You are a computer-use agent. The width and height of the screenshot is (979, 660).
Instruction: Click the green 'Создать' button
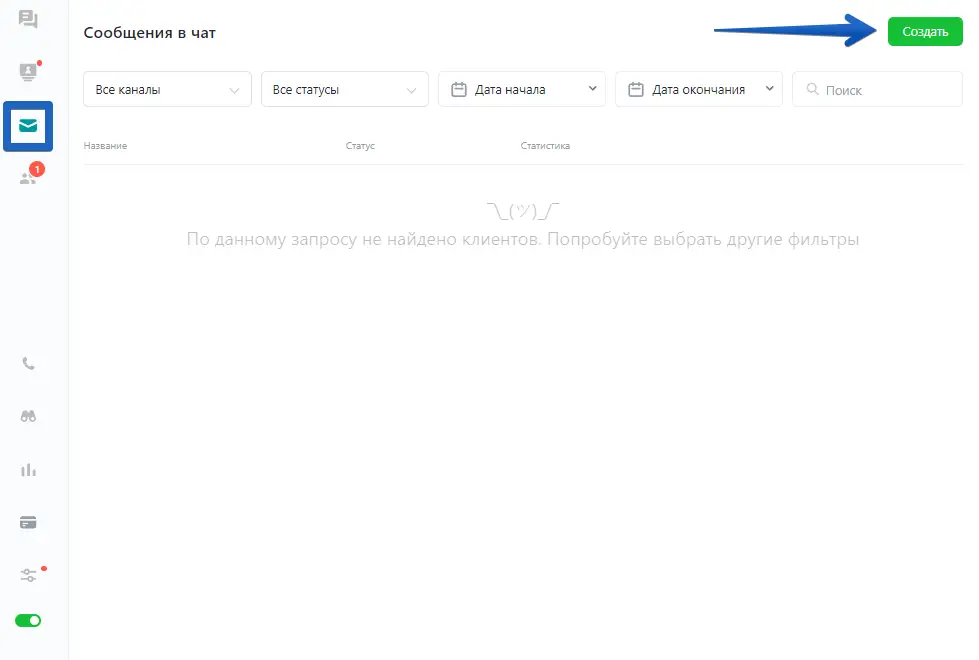[925, 31]
